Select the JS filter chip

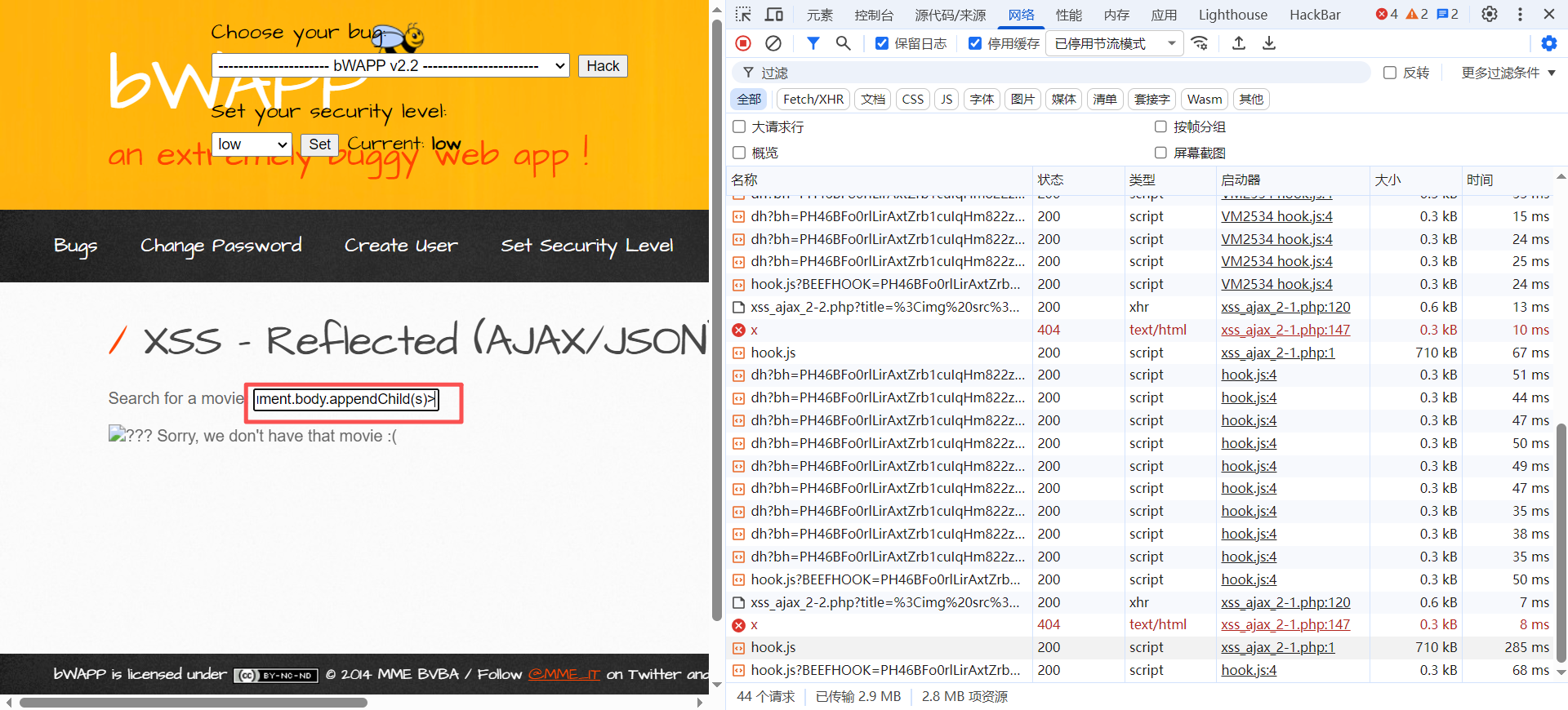tap(947, 100)
